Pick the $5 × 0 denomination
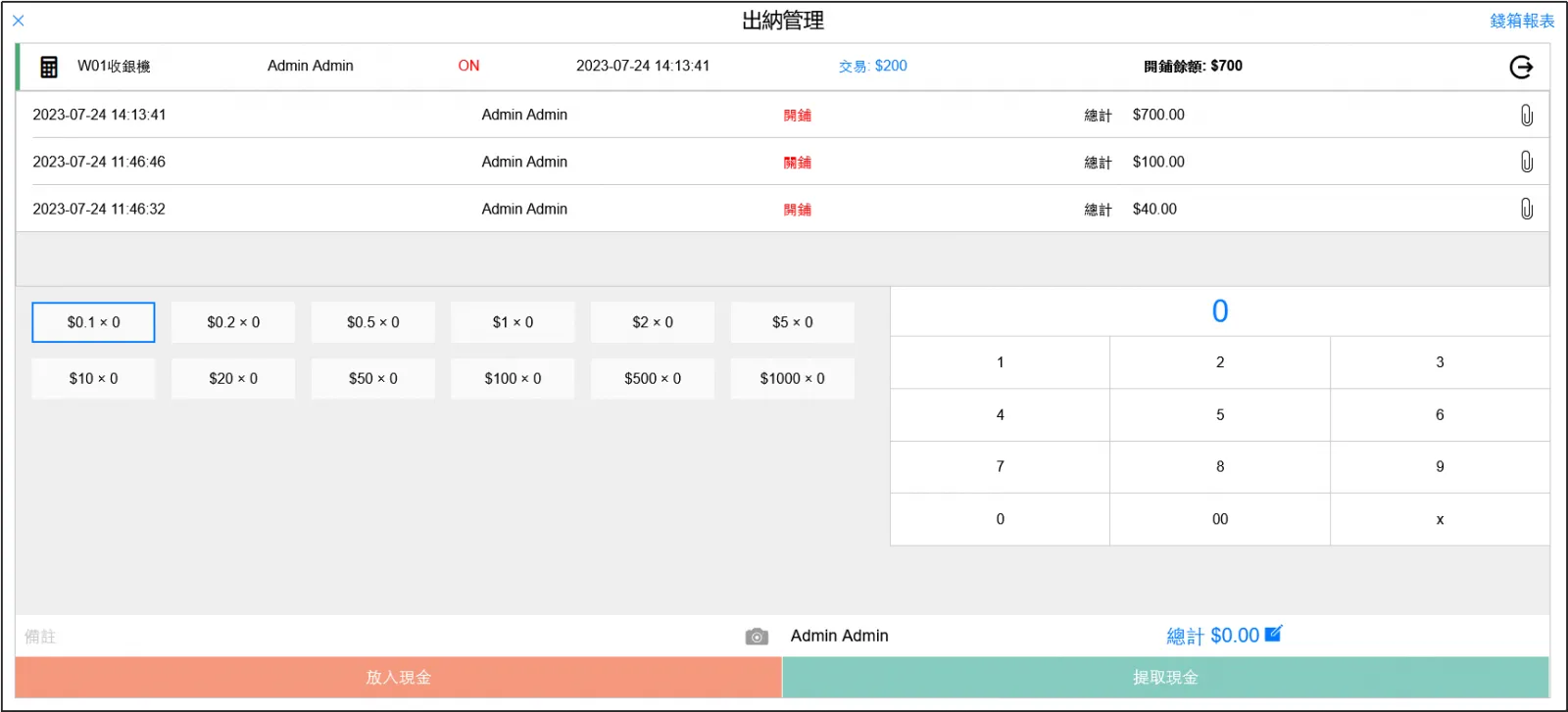This screenshot has width=1568, height=712. point(792,322)
